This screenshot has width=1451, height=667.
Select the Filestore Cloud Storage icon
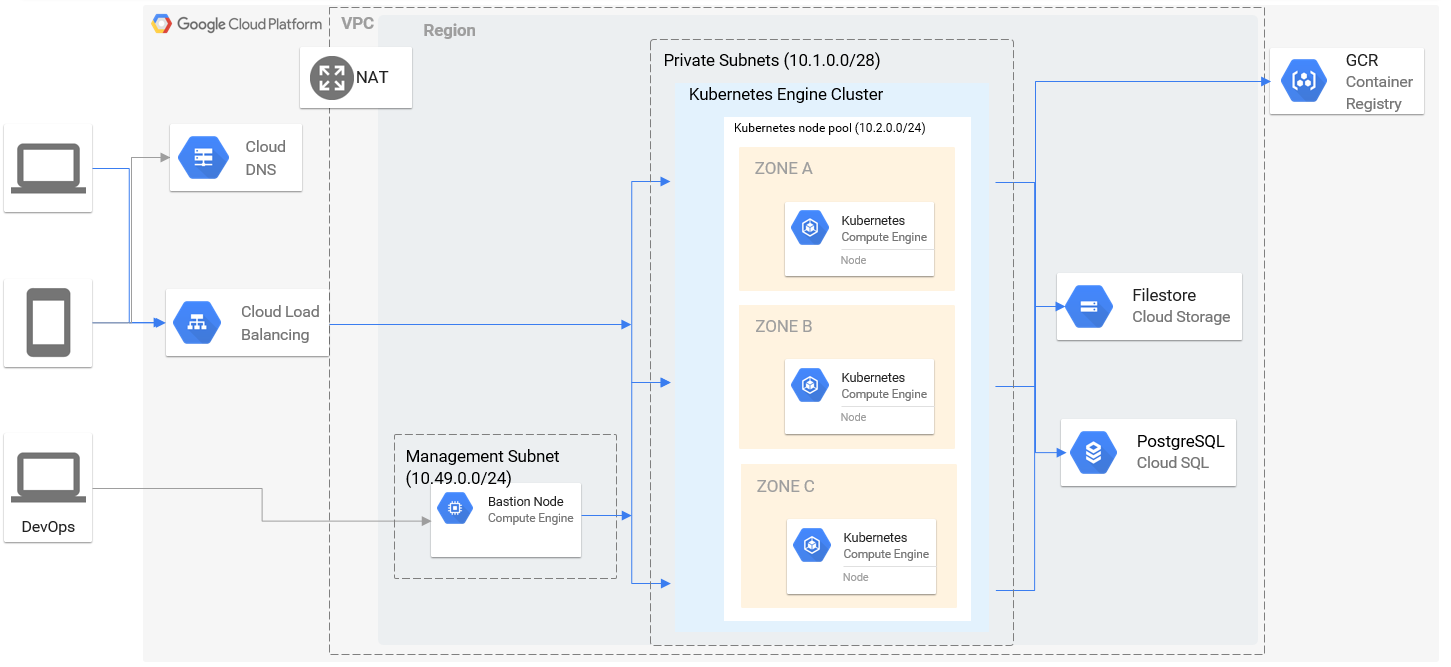click(x=1088, y=306)
